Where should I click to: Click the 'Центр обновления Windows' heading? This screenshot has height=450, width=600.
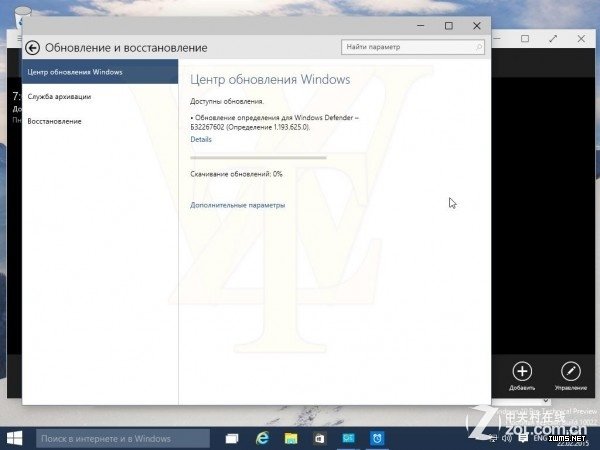tap(270, 79)
